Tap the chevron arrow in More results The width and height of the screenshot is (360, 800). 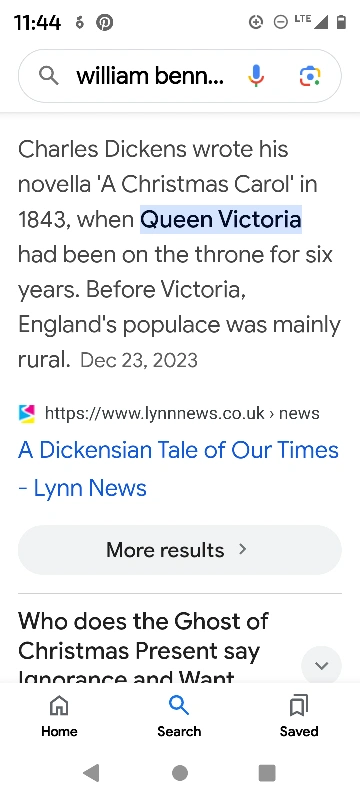point(243,549)
